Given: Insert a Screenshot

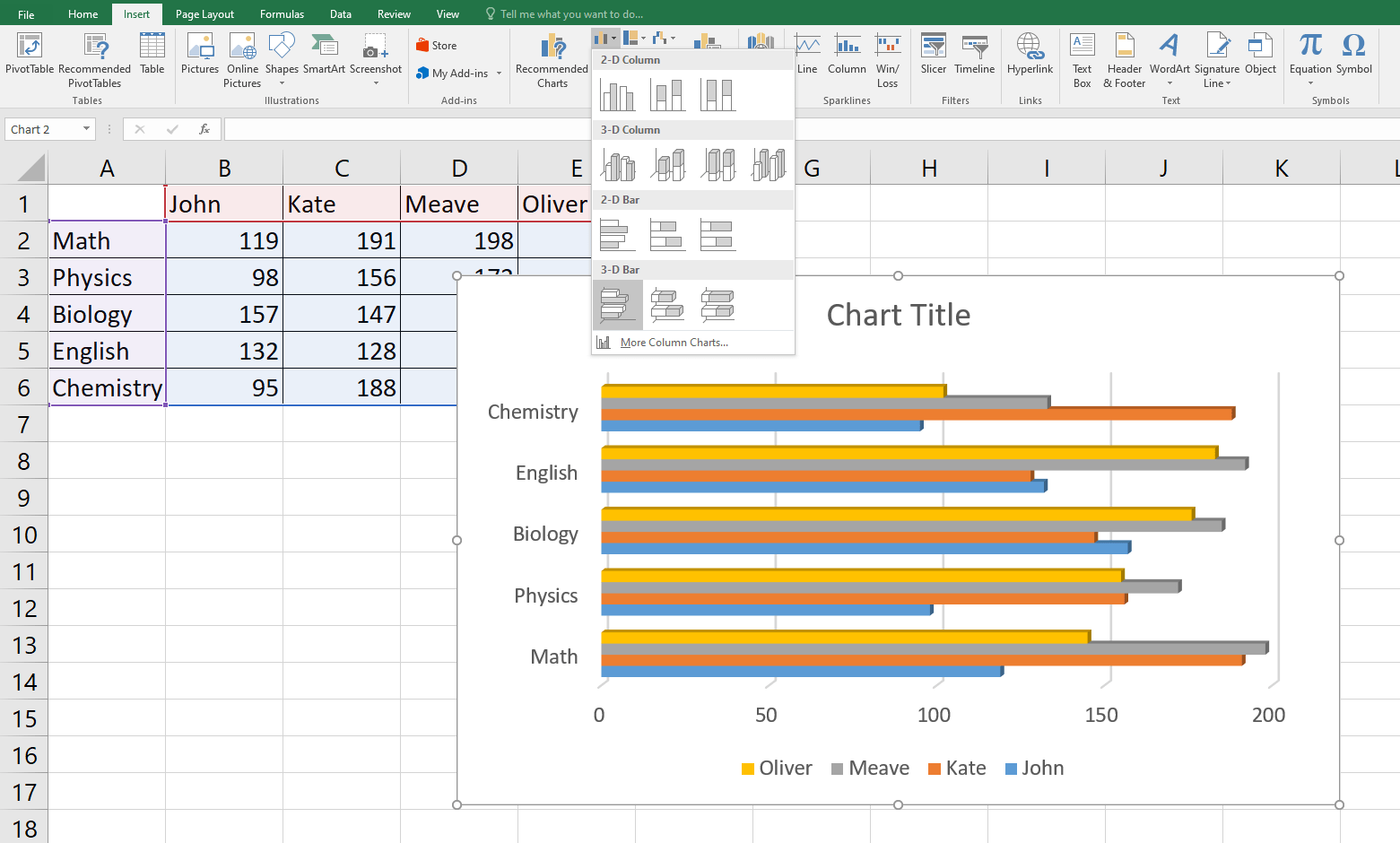Looking at the screenshot, I should pos(375,56).
